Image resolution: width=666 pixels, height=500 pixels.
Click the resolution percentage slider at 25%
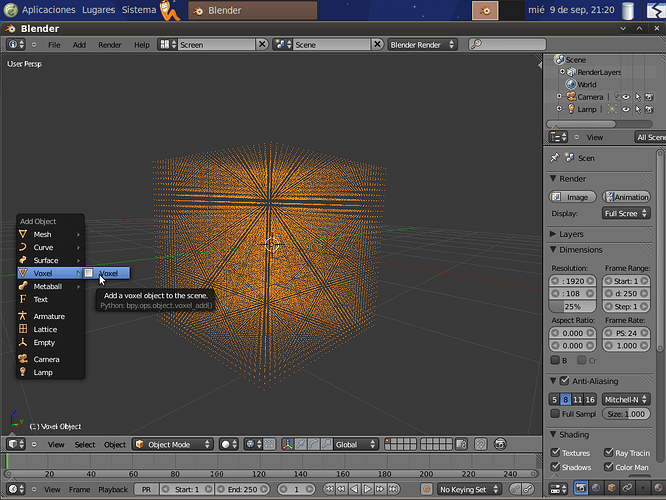573,306
